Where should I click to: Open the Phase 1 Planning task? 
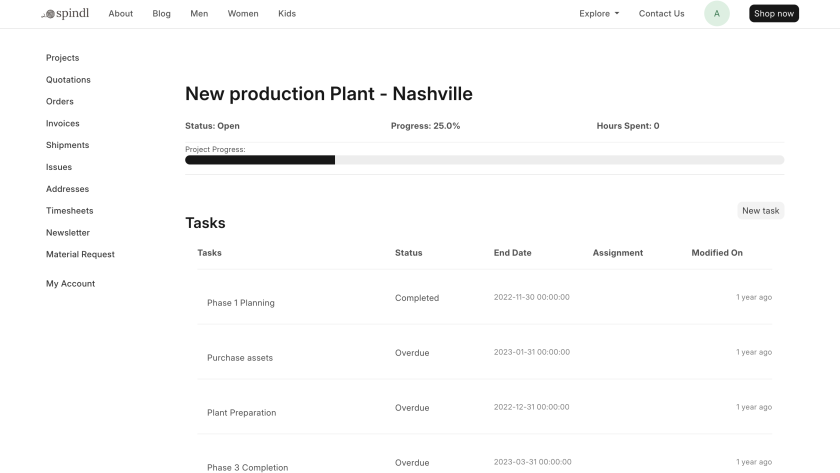click(x=241, y=303)
